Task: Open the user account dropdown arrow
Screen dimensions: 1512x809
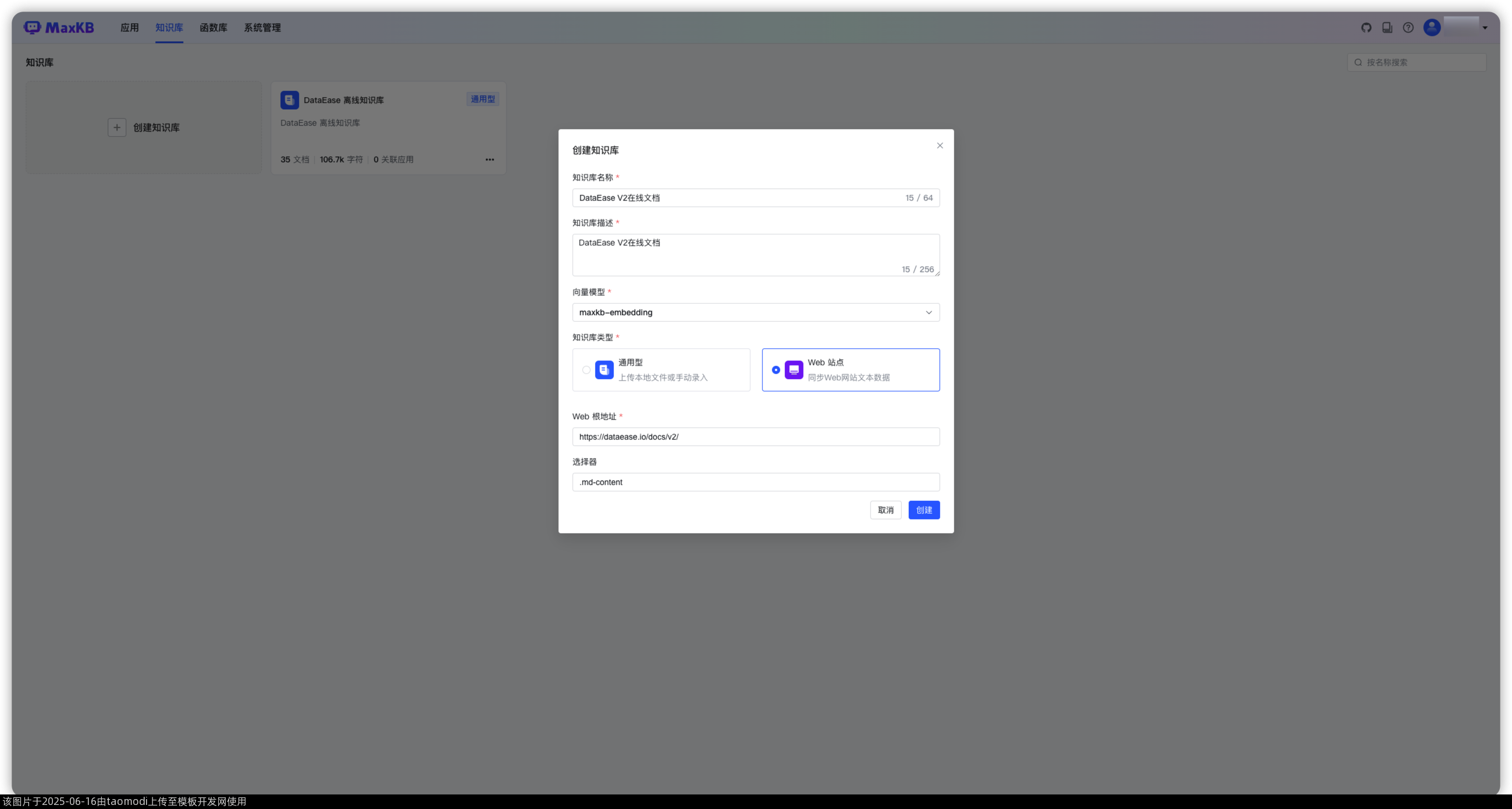Action: pos(1485,28)
